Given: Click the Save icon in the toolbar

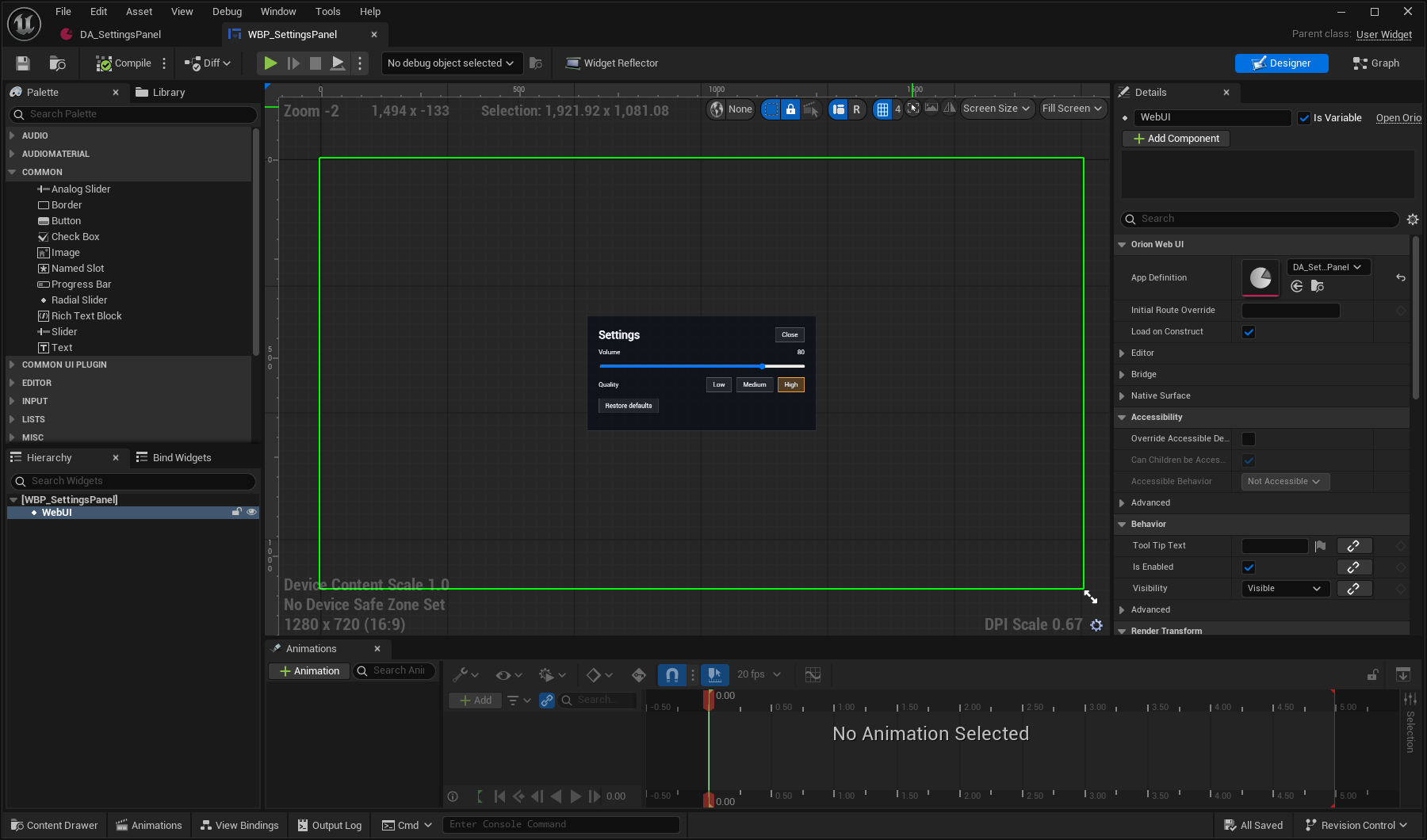Looking at the screenshot, I should [23, 63].
